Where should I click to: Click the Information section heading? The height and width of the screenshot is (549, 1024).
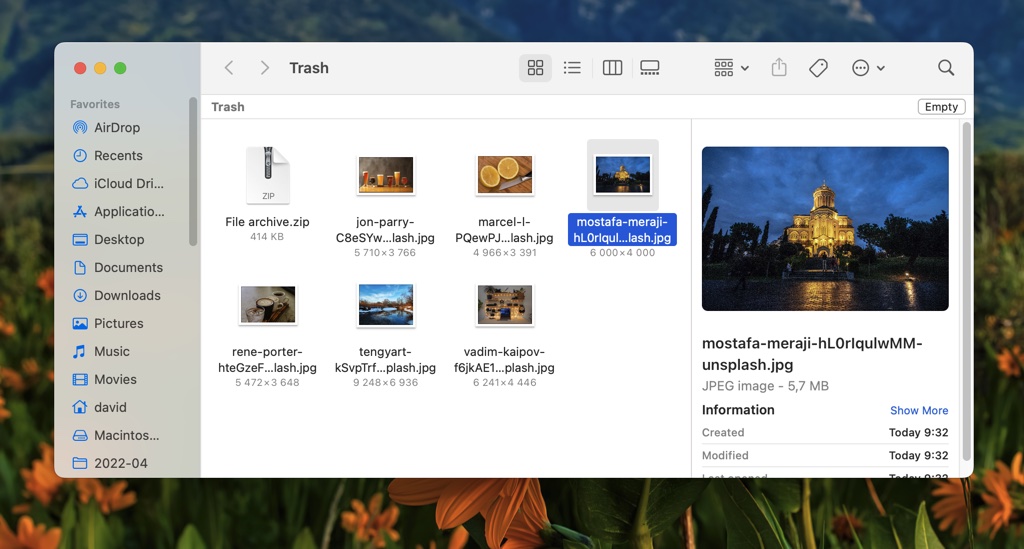pyautogui.click(x=738, y=410)
